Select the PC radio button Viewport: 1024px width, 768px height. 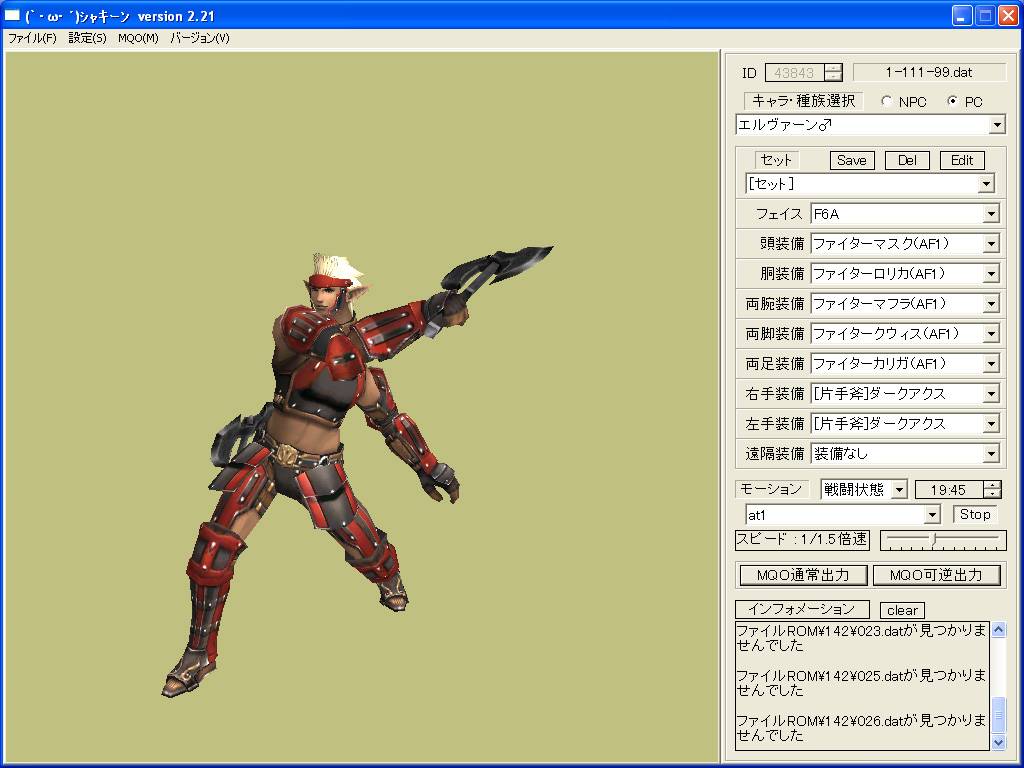(x=952, y=102)
